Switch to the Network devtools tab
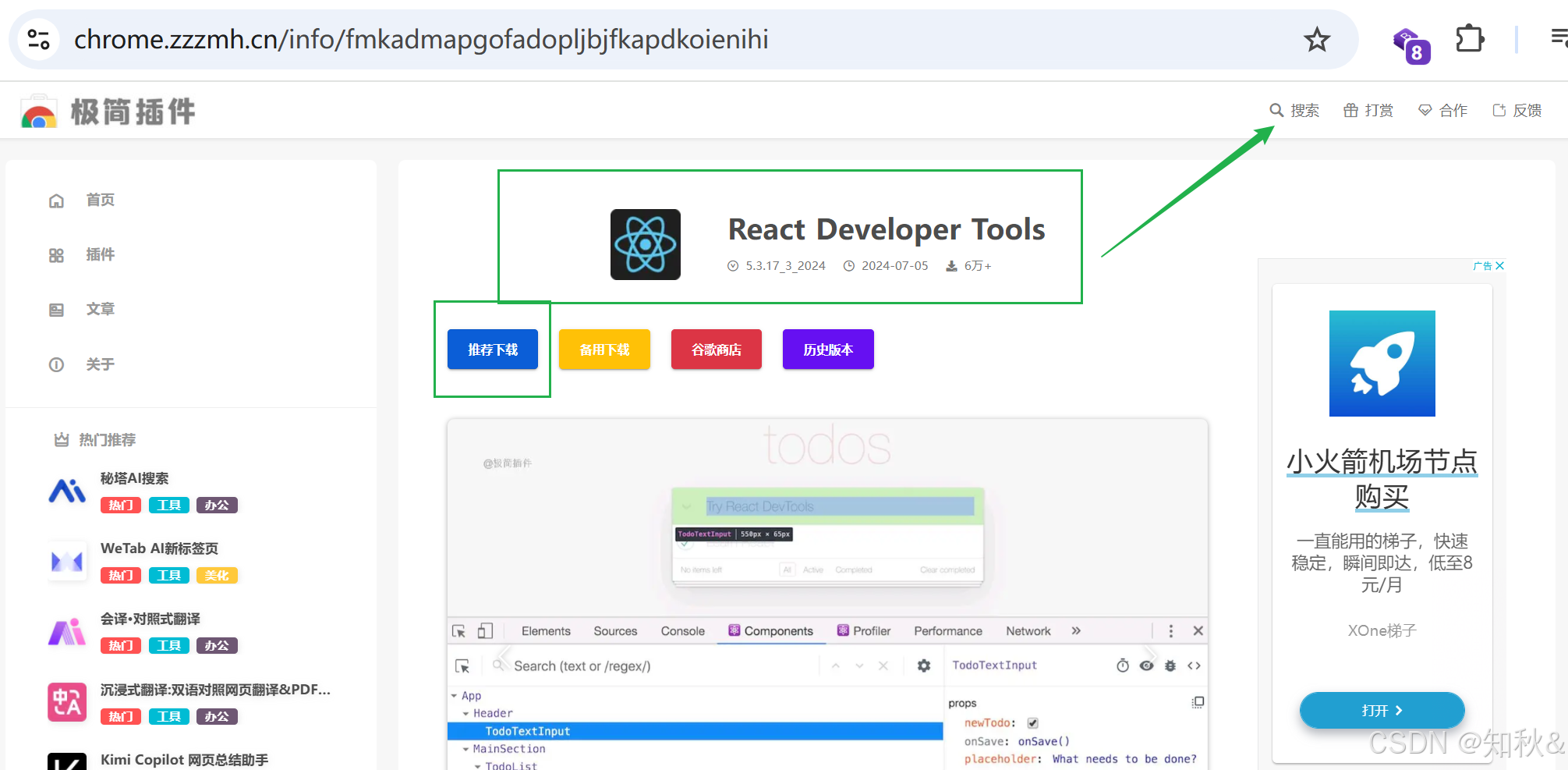The height and width of the screenshot is (770, 1568). coord(1028,631)
